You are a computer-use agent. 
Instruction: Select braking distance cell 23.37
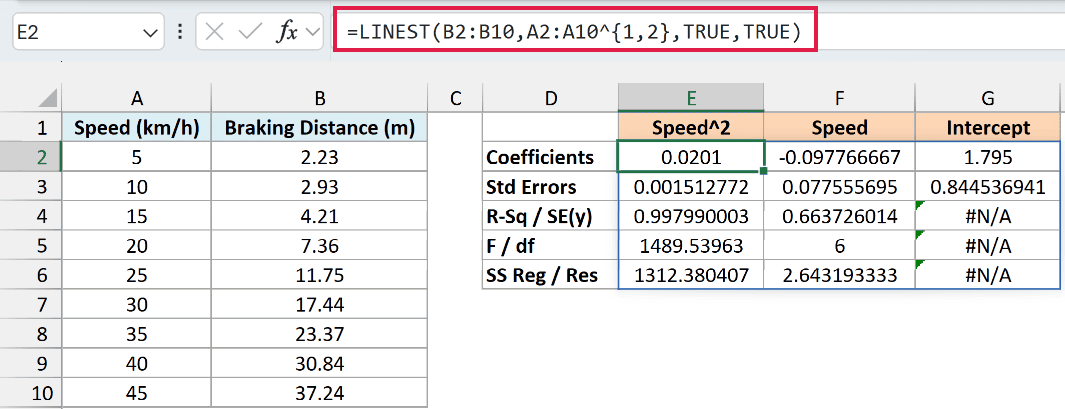click(319, 334)
